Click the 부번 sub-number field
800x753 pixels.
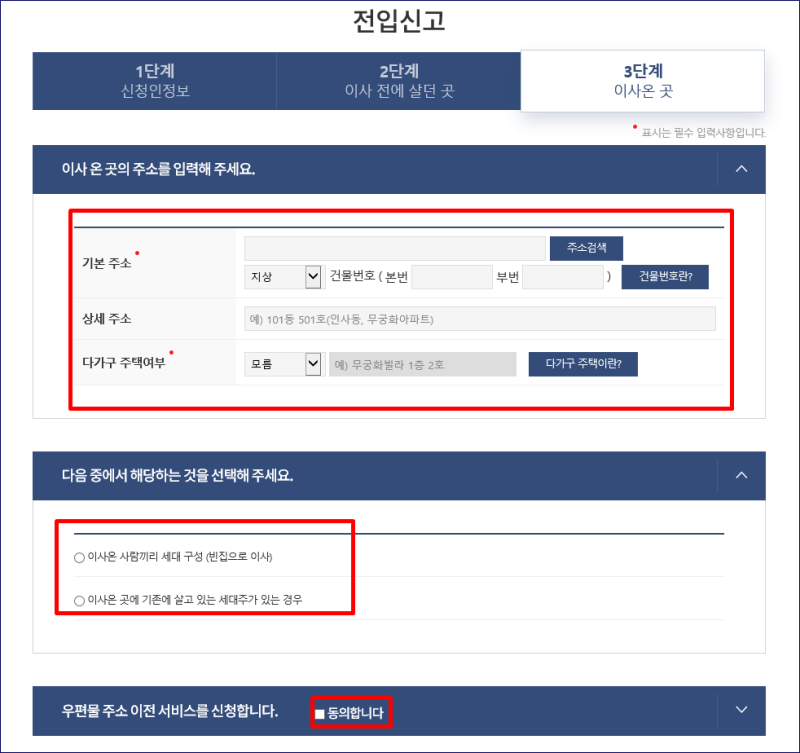coord(563,277)
